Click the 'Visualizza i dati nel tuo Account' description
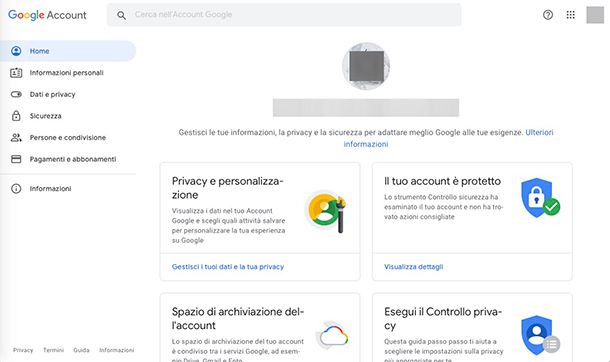This screenshot has height=362, width=610. (228, 226)
